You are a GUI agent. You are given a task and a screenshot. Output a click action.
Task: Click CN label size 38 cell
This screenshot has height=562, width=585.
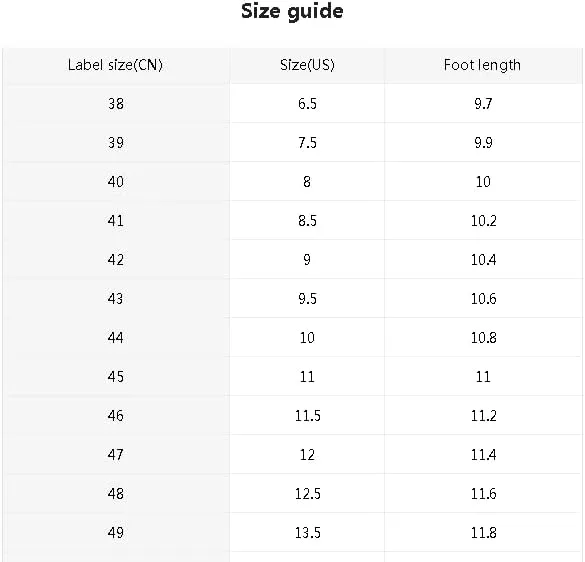[116, 104]
